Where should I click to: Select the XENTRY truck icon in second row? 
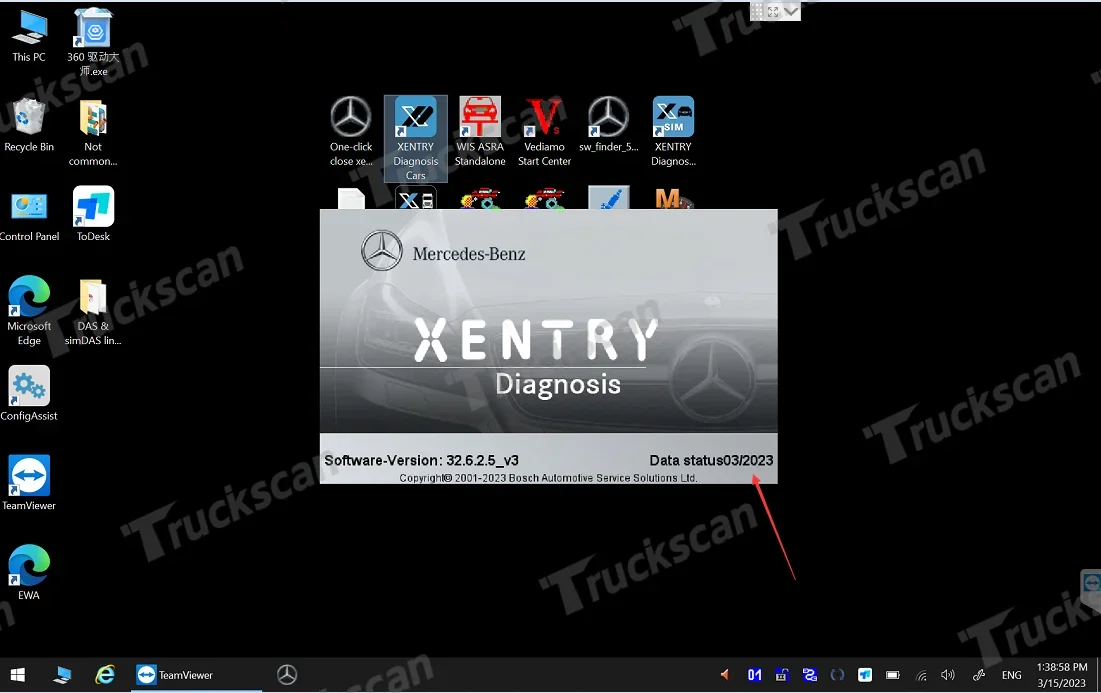416,198
